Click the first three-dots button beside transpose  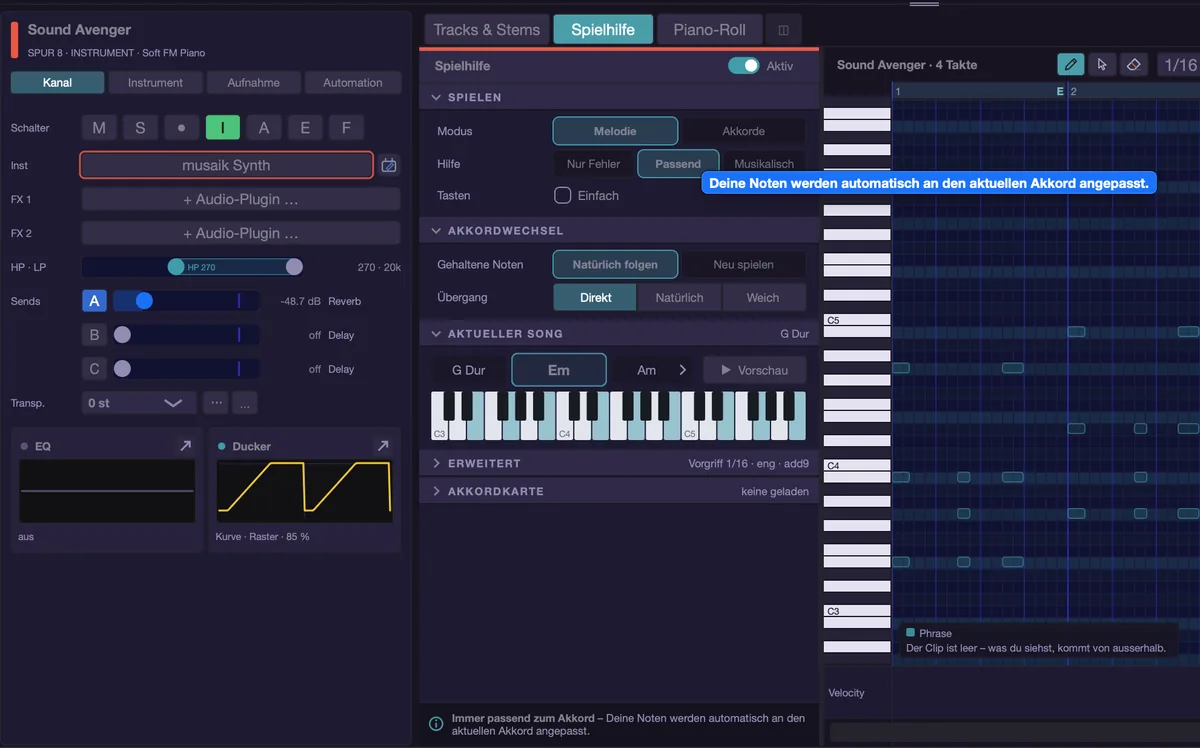point(215,403)
